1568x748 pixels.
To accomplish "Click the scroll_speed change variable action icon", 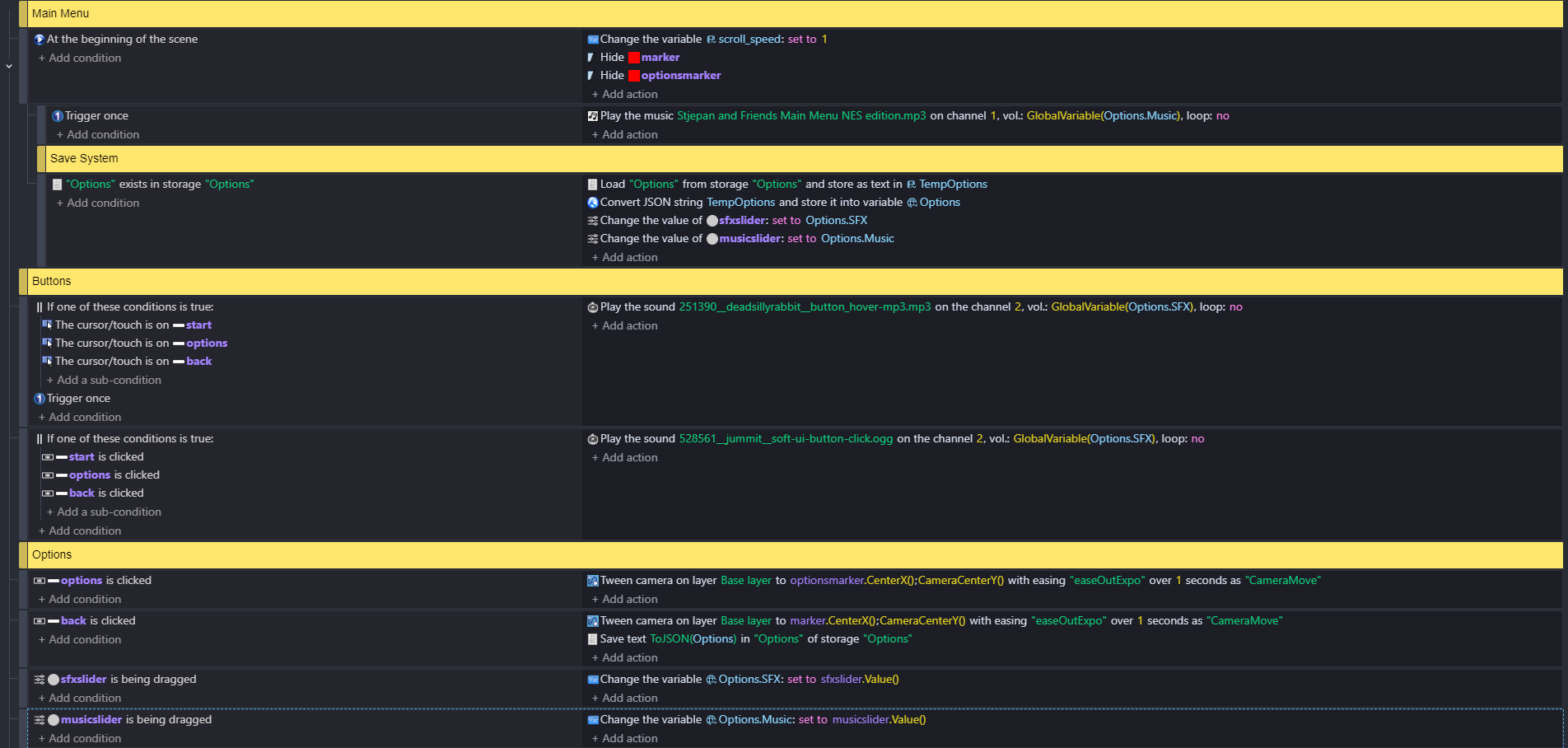I will [x=592, y=40].
